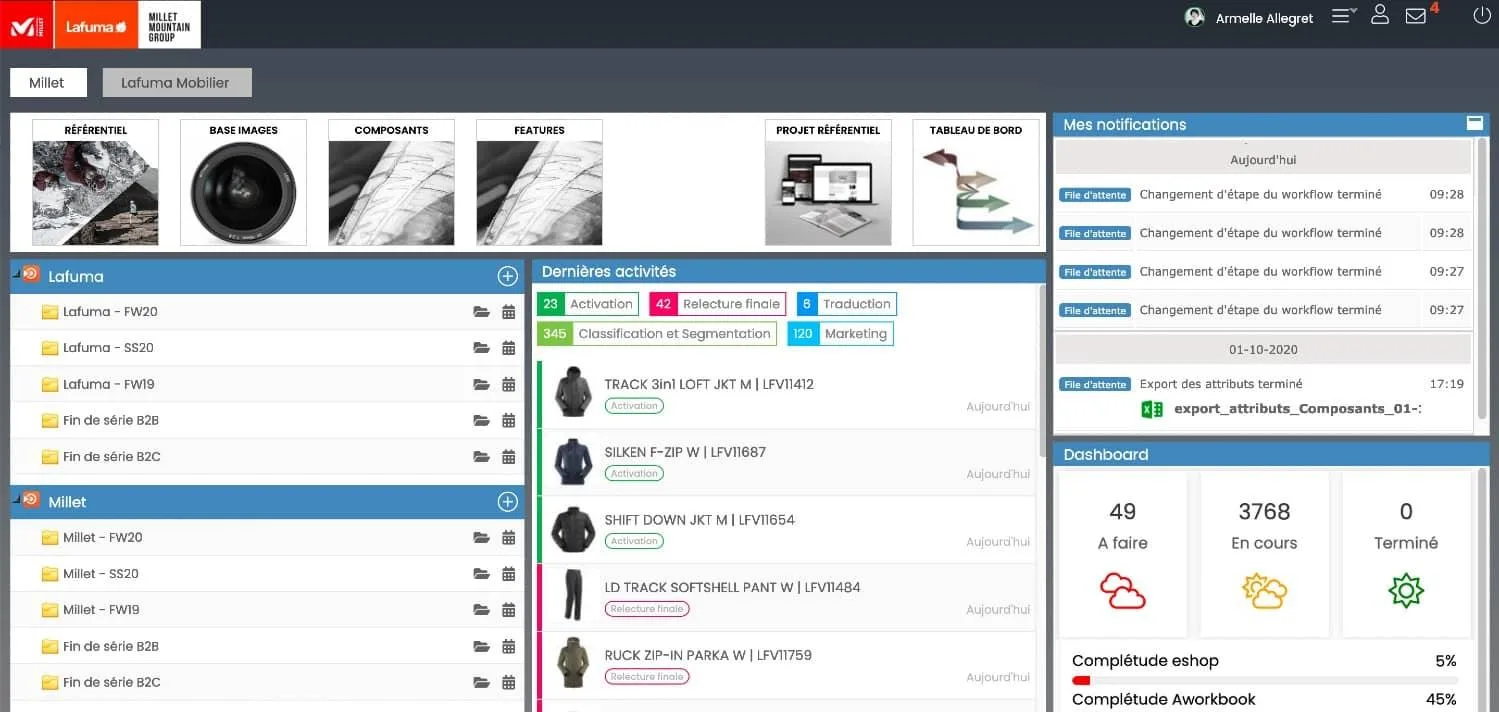This screenshot has width=1499, height=712.
Task: Open the FEATURES tile
Action: click(x=539, y=182)
